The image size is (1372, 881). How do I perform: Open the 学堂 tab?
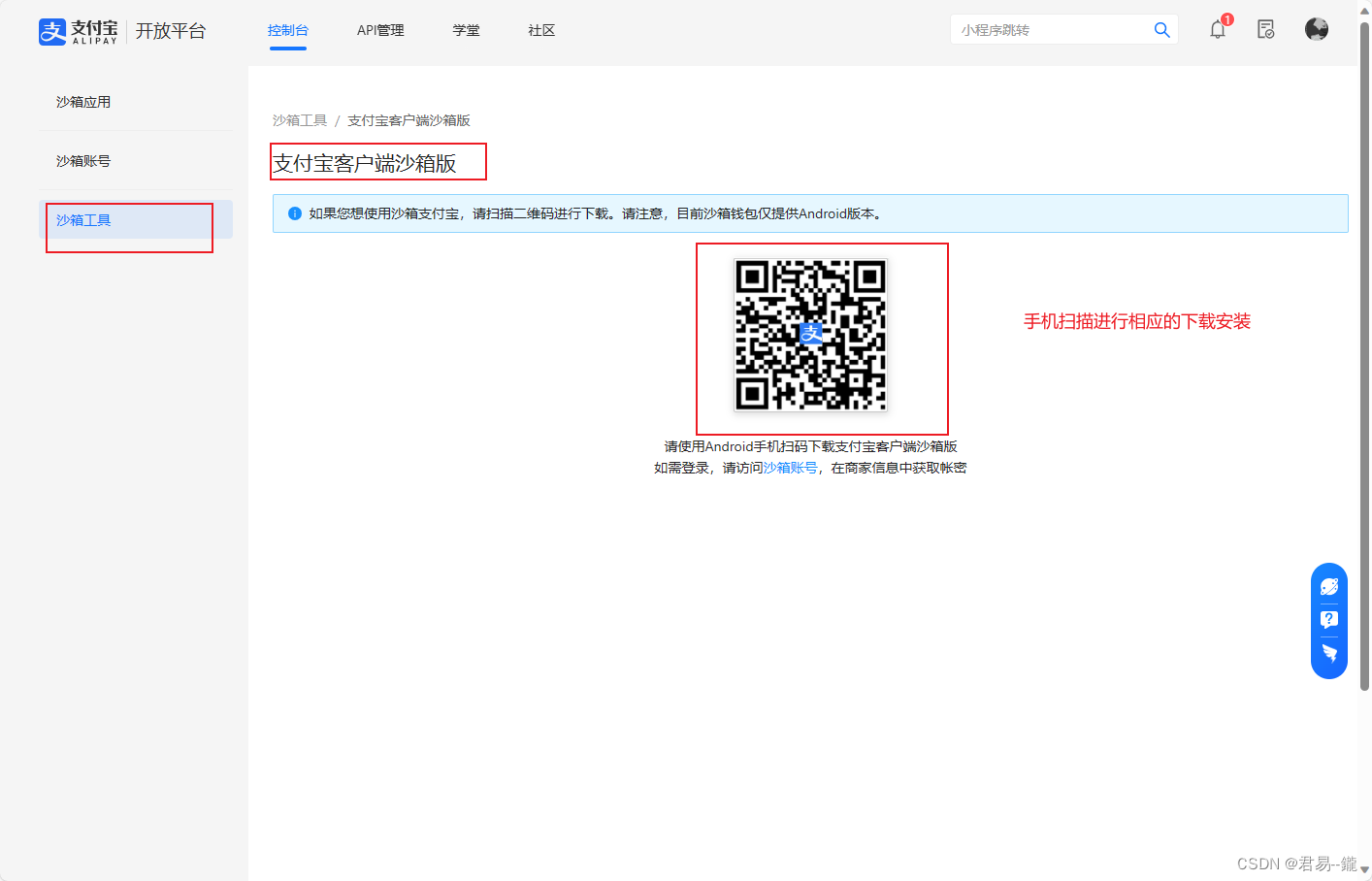tap(467, 30)
